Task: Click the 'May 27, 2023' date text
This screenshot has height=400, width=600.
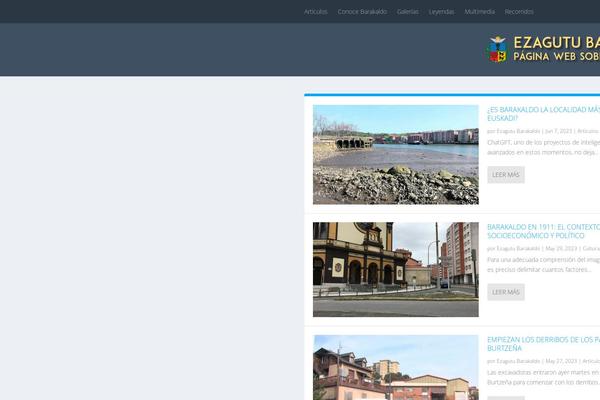Action: 561,361
